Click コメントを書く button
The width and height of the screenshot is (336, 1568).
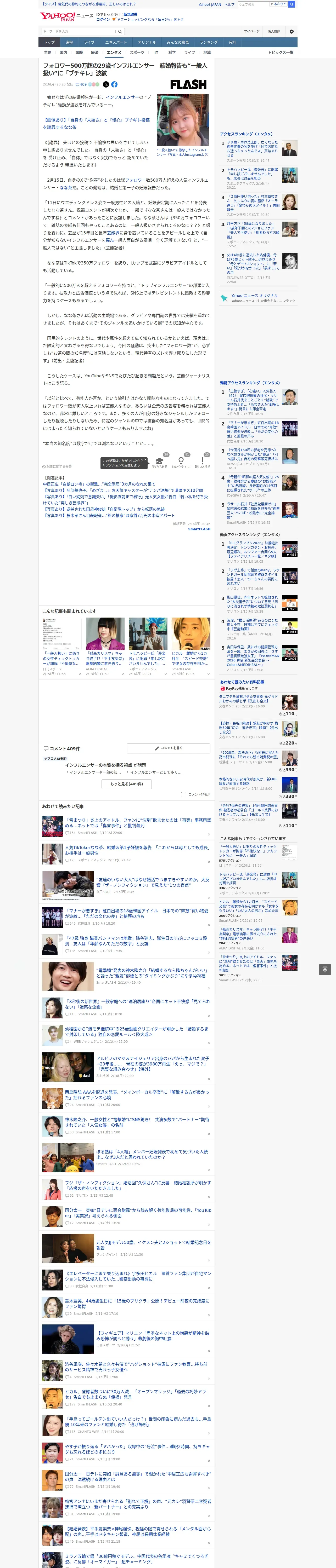pos(168,748)
